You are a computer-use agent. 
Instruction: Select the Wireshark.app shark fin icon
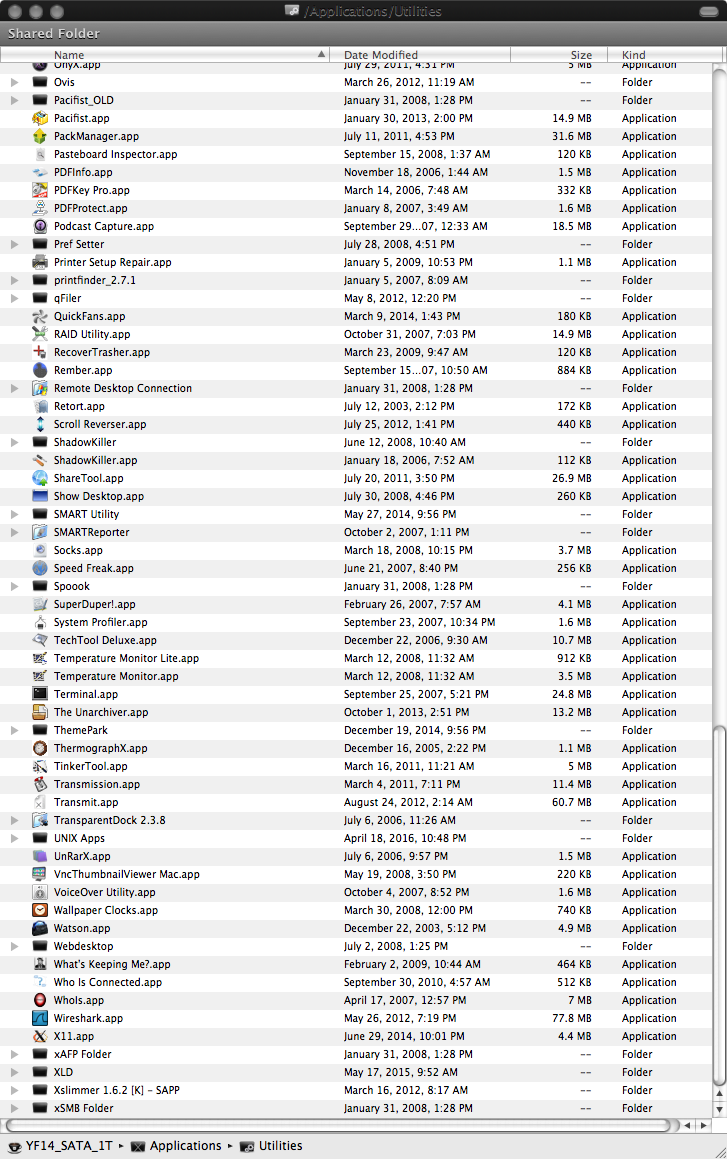coord(40,1018)
